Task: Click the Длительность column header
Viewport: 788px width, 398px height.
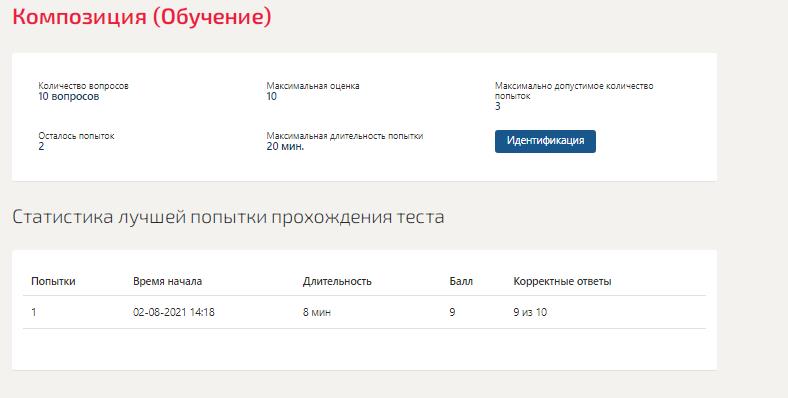Action: click(x=337, y=281)
